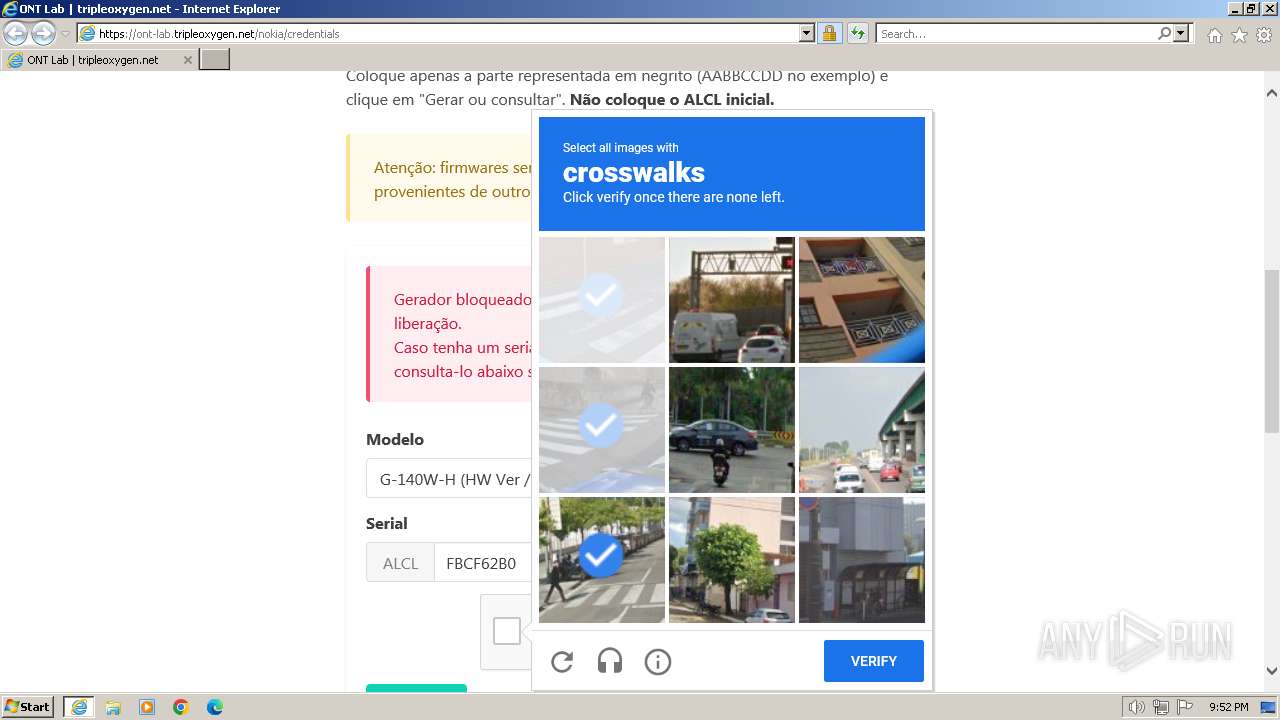This screenshot has height=720, width=1280.
Task: Expand search provider dropdown arrow
Action: [x=1182, y=33]
